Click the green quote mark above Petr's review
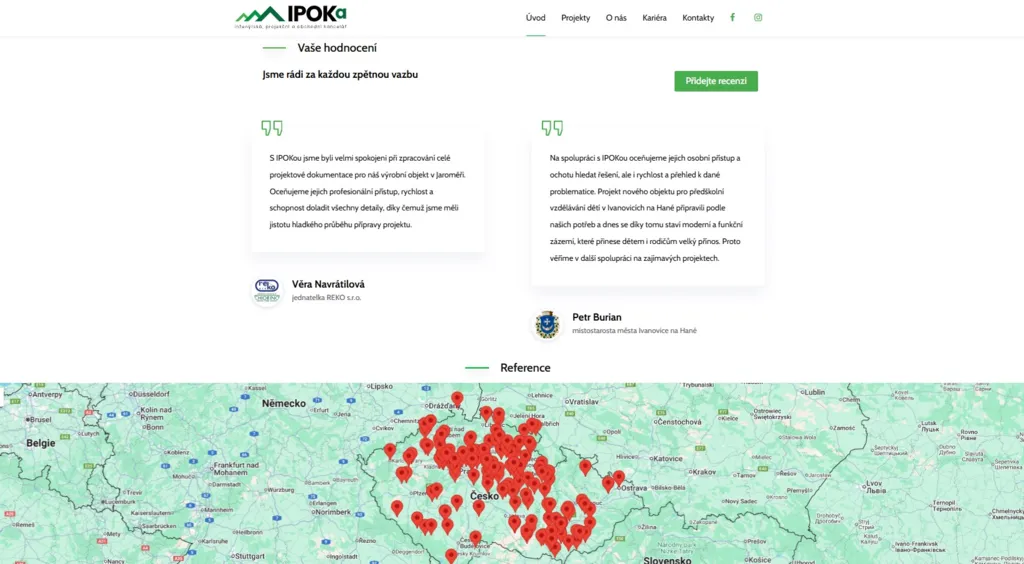This screenshot has width=1024, height=564. click(x=552, y=127)
